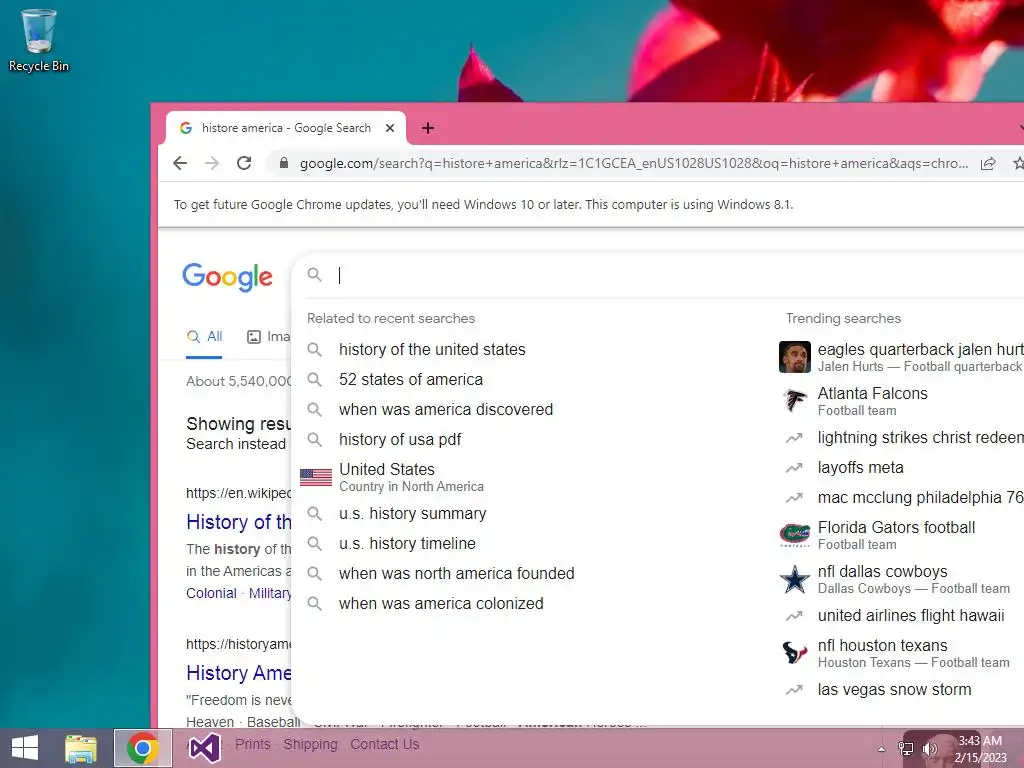Open the Military sublink
This screenshot has height=768, width=1024.
coord(270,593)
